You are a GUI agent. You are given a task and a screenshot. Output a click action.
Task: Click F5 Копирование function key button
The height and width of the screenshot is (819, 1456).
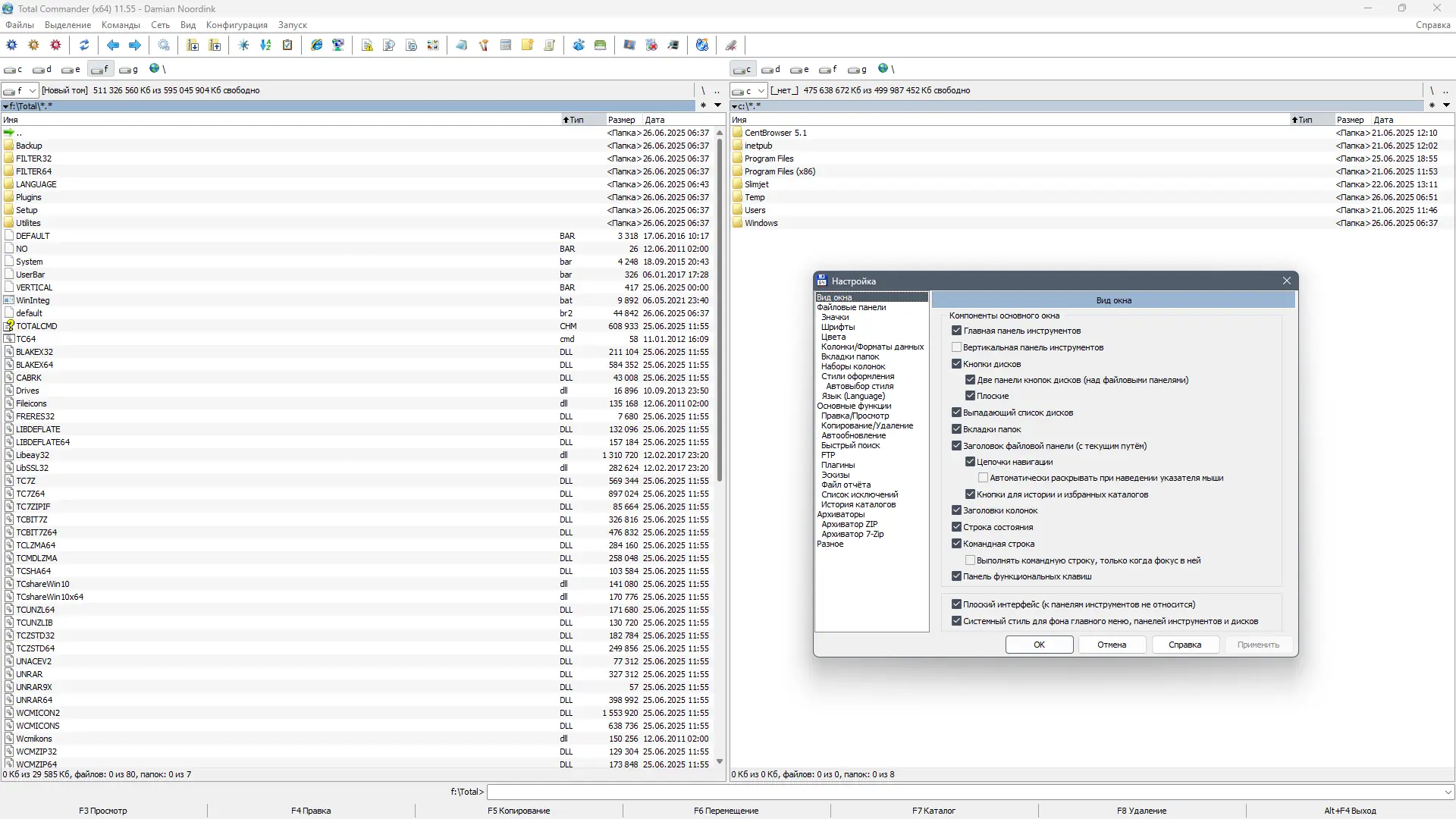click(519, 811)
